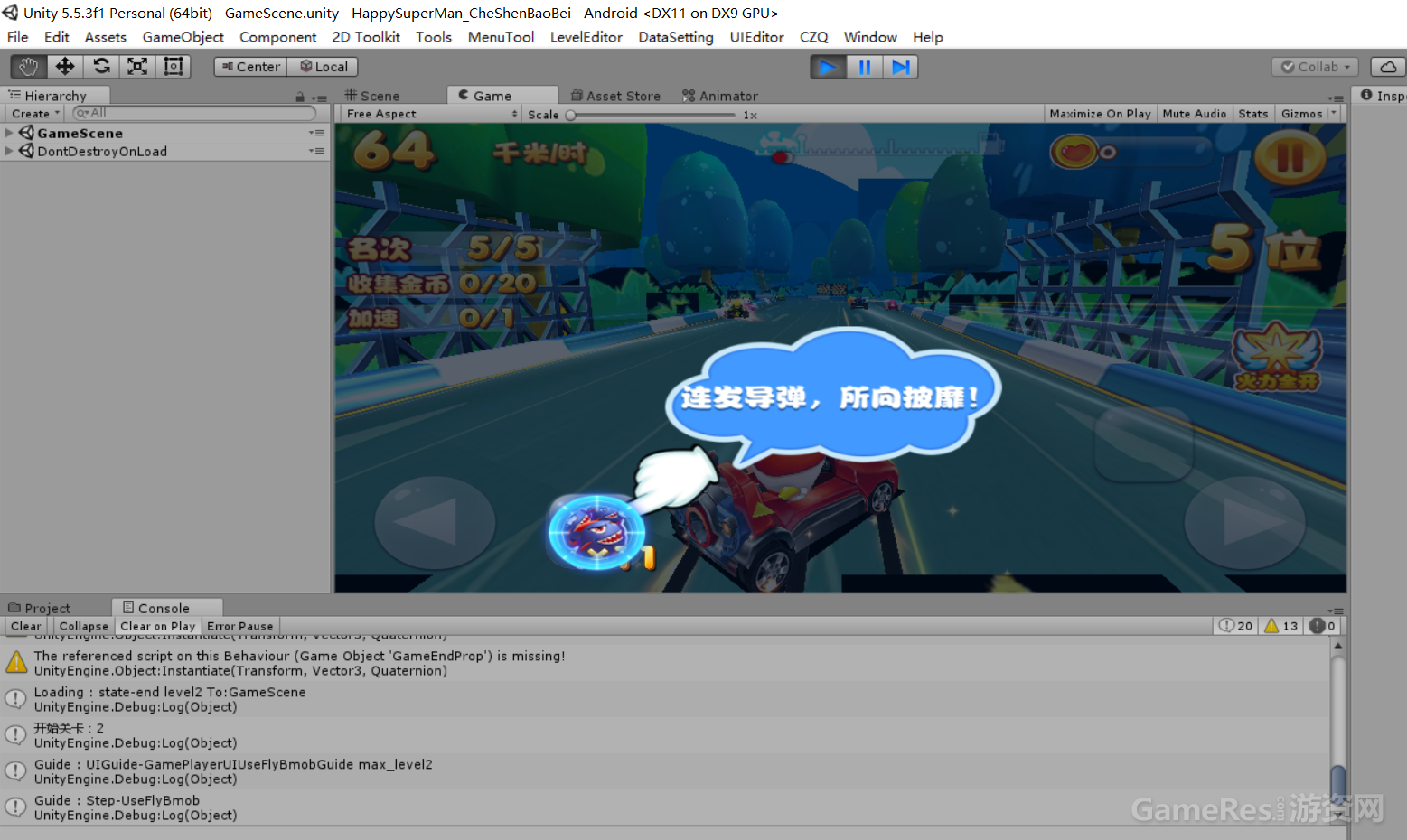Open the Inspector tab
The height and width of the screenshot is (840, 1407).
(x=1383, y=96)
